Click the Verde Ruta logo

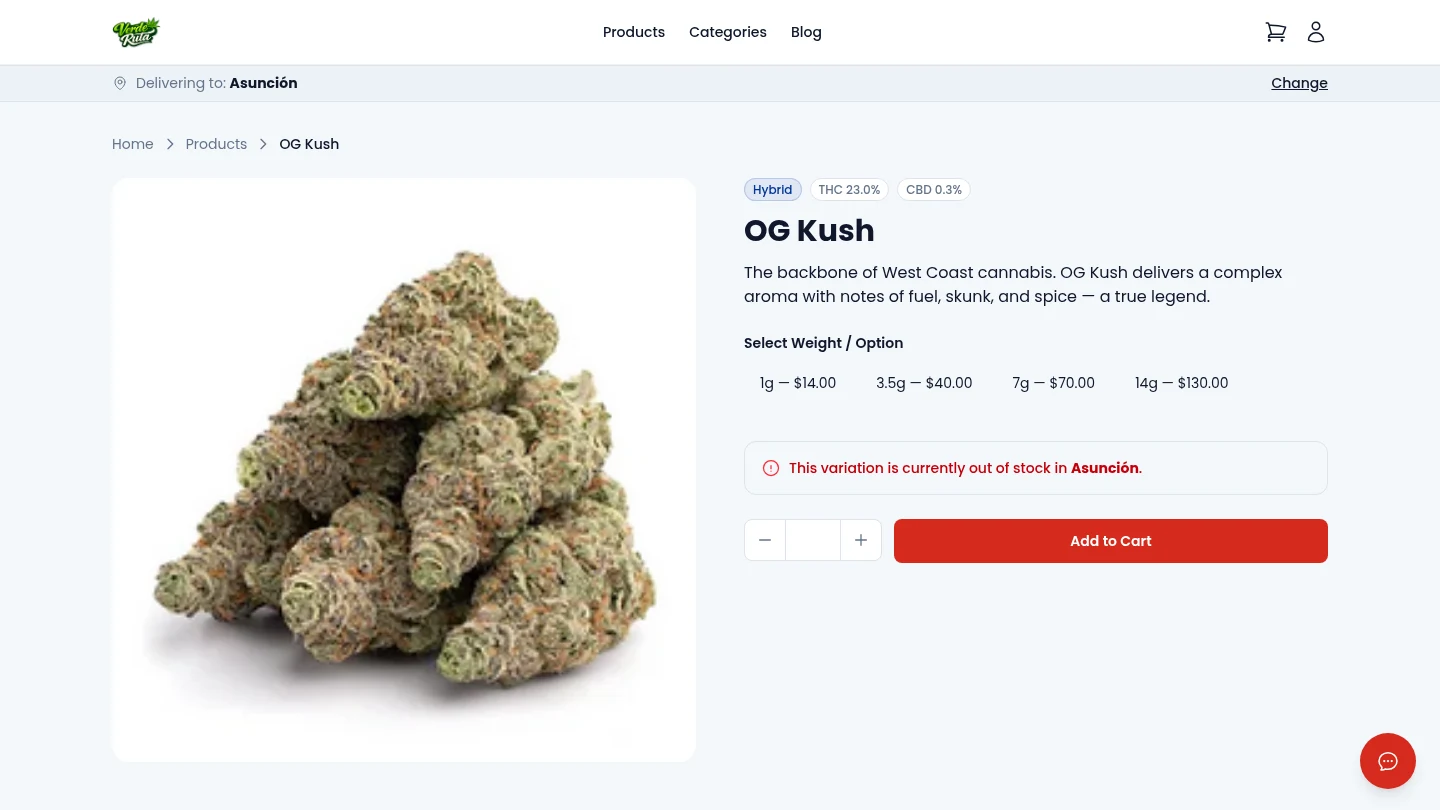136,32
